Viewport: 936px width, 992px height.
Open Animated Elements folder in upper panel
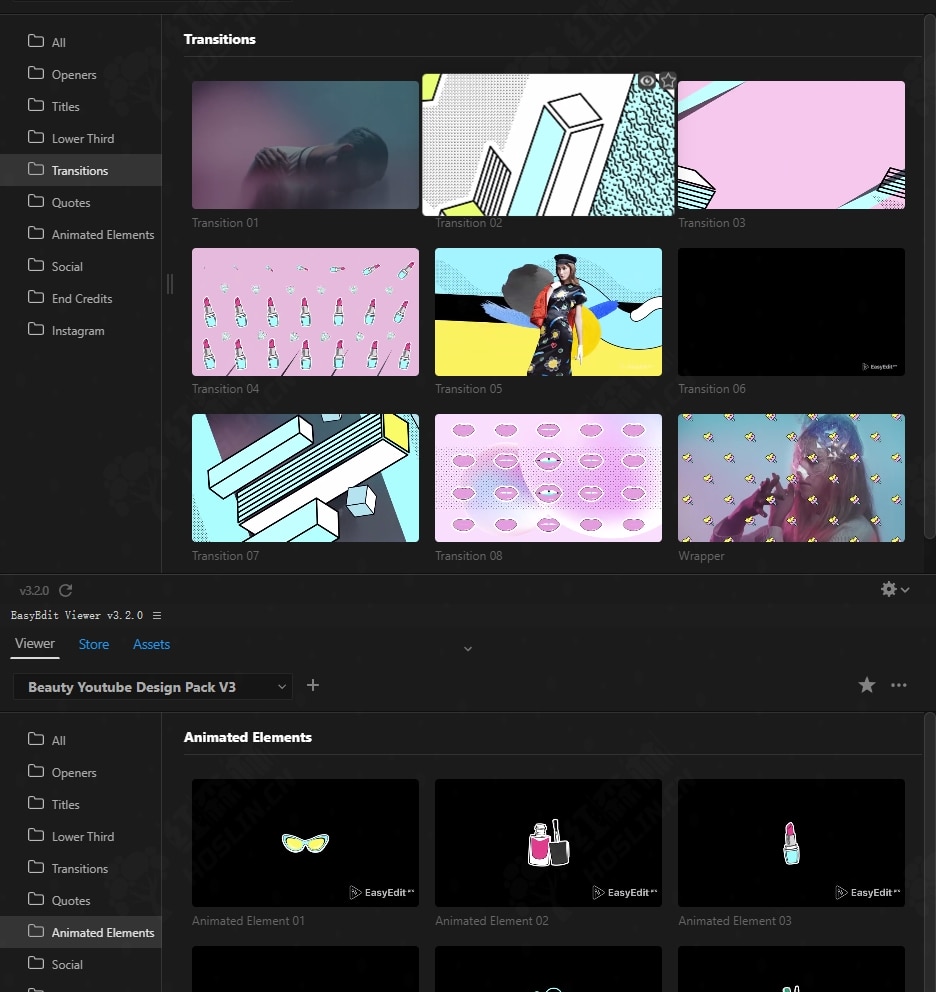[81, 235]
